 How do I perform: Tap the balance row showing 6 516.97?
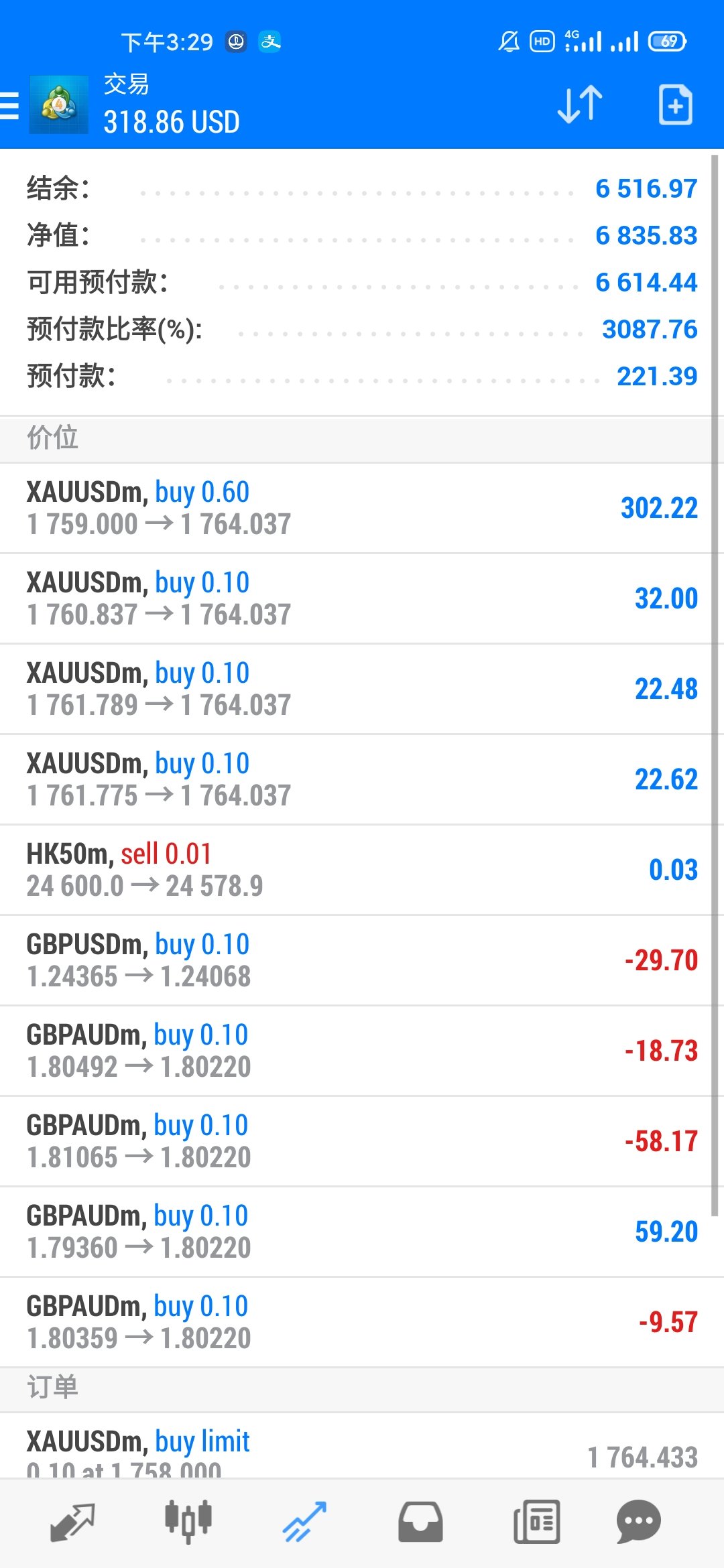tap(362, 189)
